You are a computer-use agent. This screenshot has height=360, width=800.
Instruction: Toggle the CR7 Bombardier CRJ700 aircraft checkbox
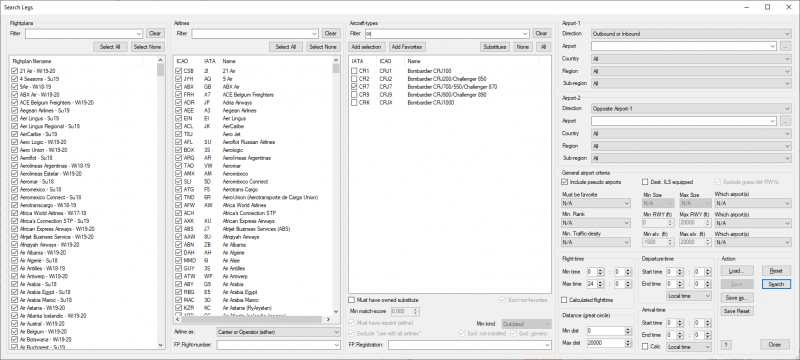pyautogui.click(x=354, y=87)
